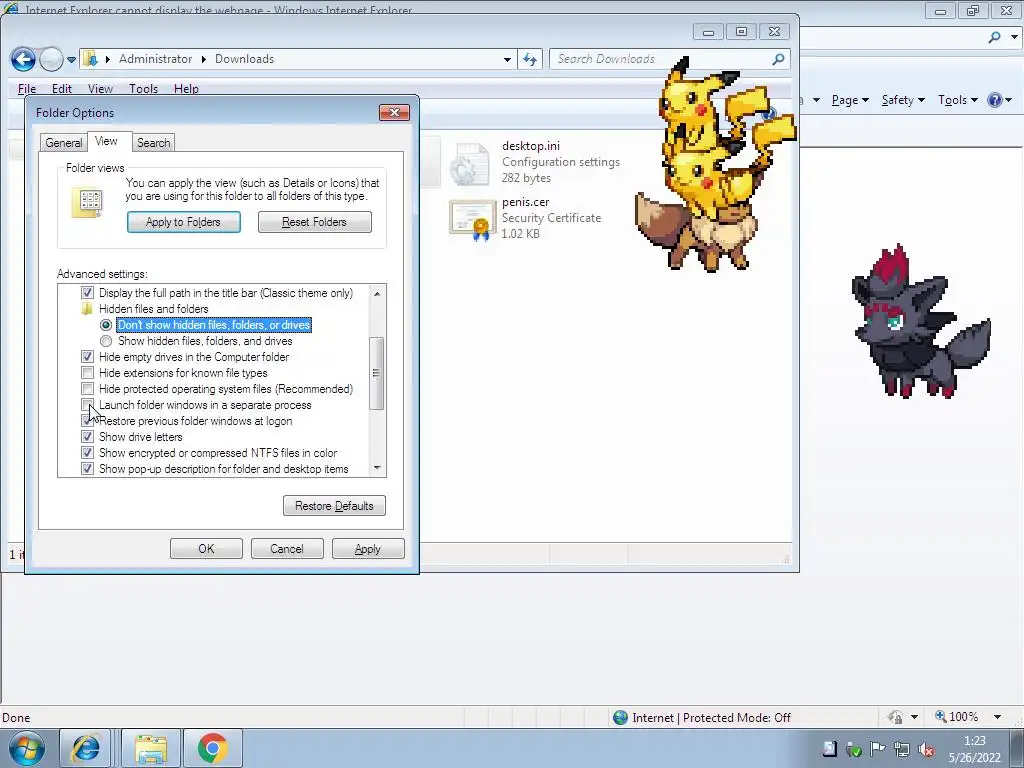
Task: Open the Windows Start button
Action: (x=26, y=748)
